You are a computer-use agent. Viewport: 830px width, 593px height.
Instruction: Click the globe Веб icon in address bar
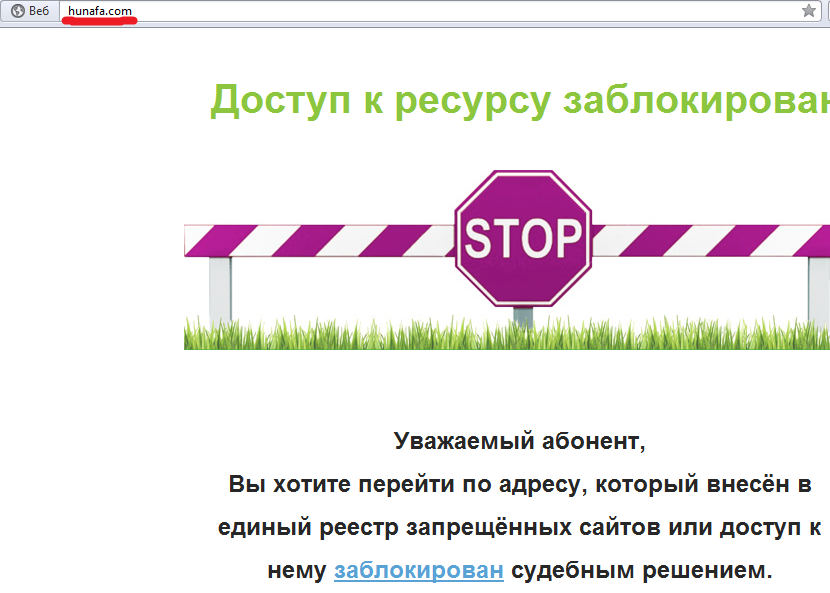[18, 11]
